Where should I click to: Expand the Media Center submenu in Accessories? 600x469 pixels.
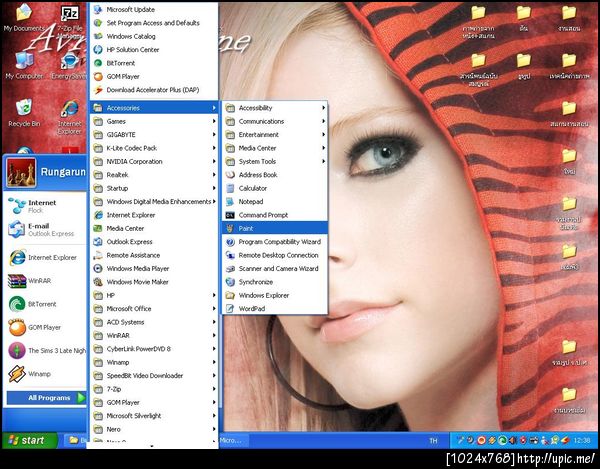[x=275, y=148]
